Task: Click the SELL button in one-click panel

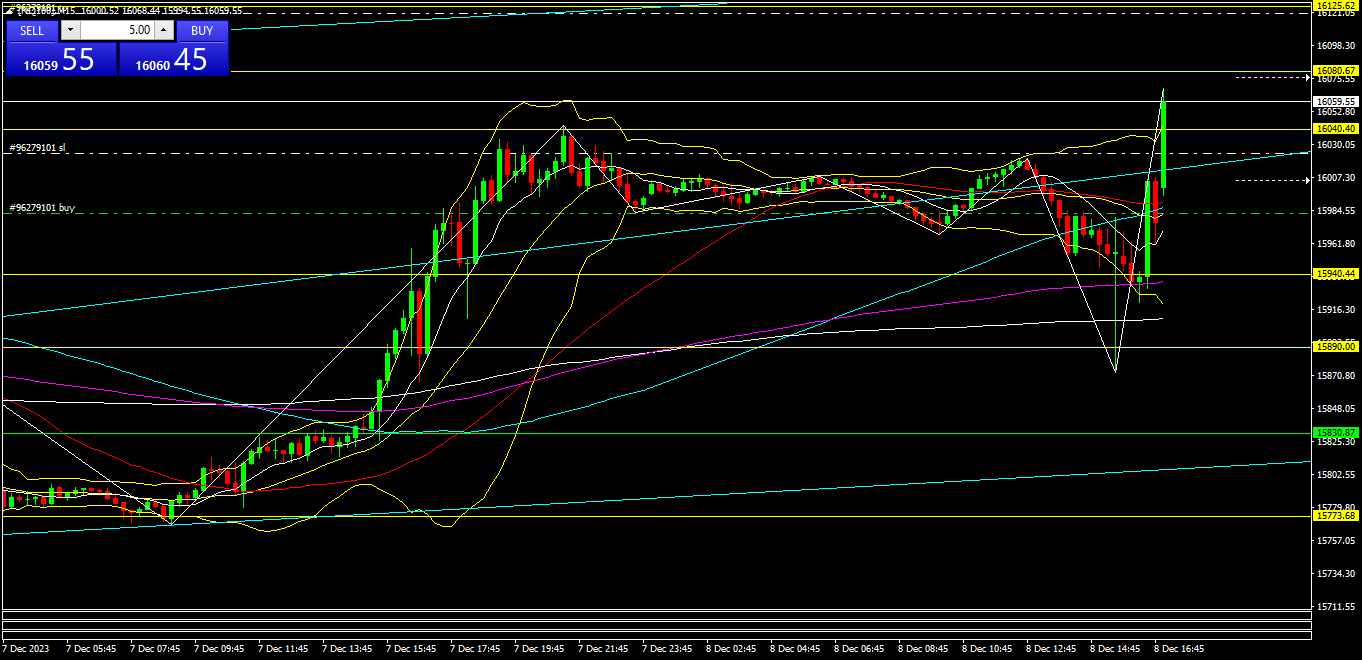Action: [x=32, y=30]
